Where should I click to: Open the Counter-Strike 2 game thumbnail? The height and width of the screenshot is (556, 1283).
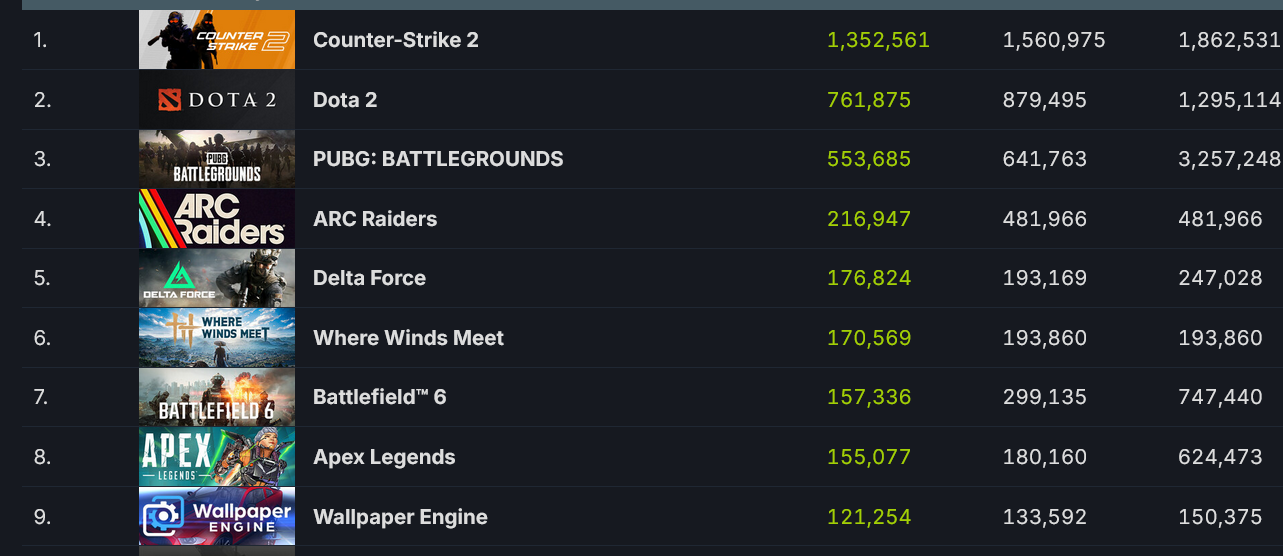coord(217,40)
